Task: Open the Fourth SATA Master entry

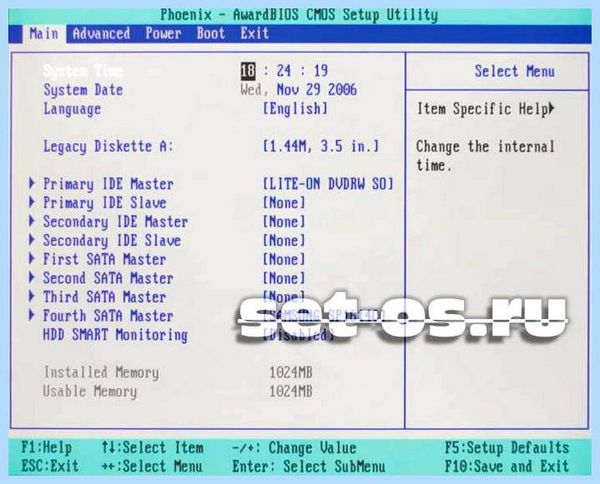Action: point(108,316)
